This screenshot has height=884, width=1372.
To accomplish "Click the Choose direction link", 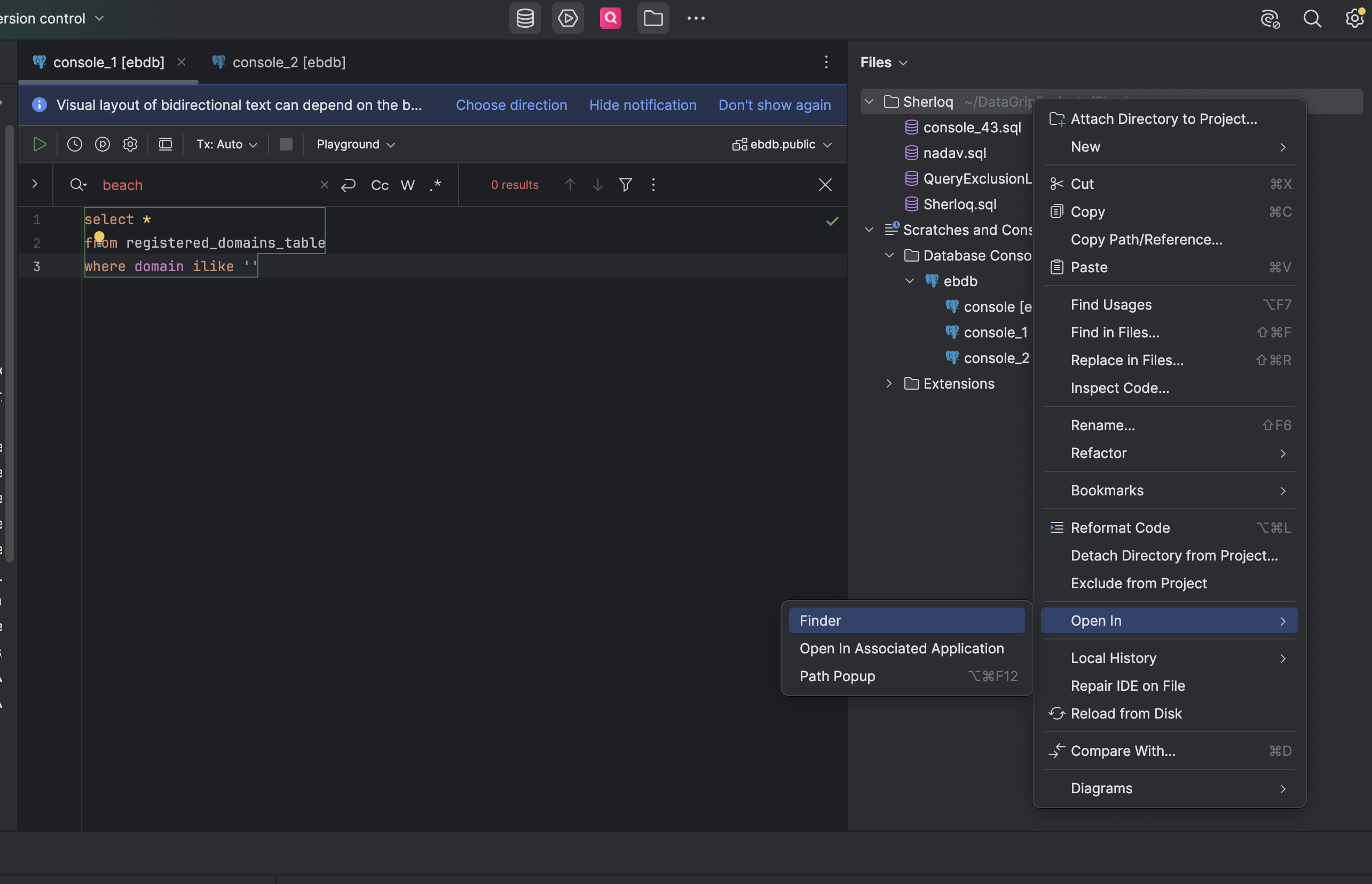I will pos(511,105).
